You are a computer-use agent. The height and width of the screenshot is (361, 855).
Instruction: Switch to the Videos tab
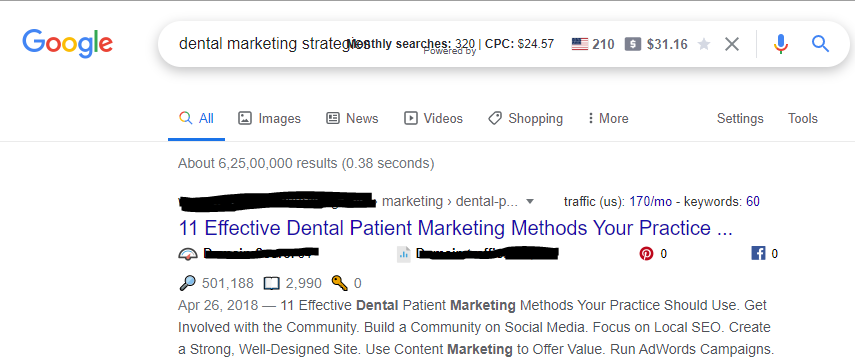coord(433,118)
